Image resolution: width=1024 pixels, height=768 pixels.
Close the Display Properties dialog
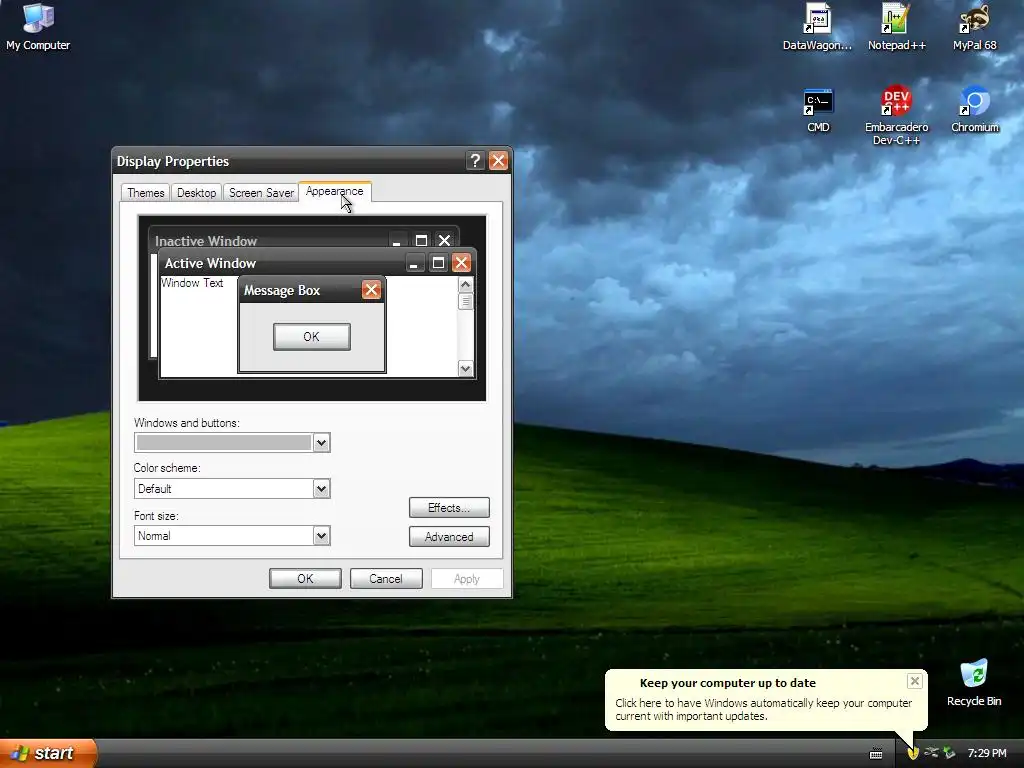coord(498,161)
